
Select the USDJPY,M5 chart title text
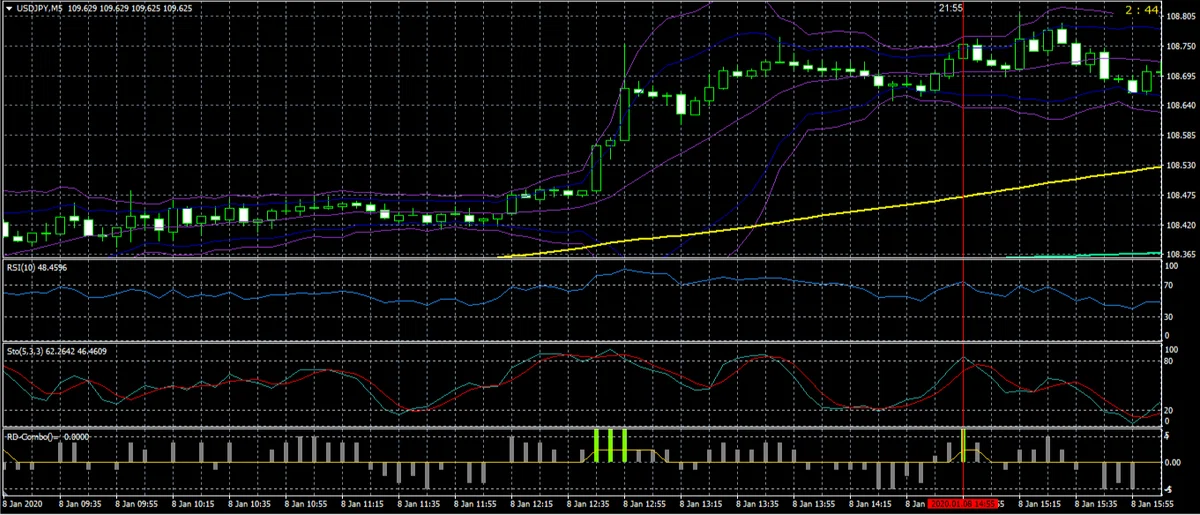[x=40, y=8]
